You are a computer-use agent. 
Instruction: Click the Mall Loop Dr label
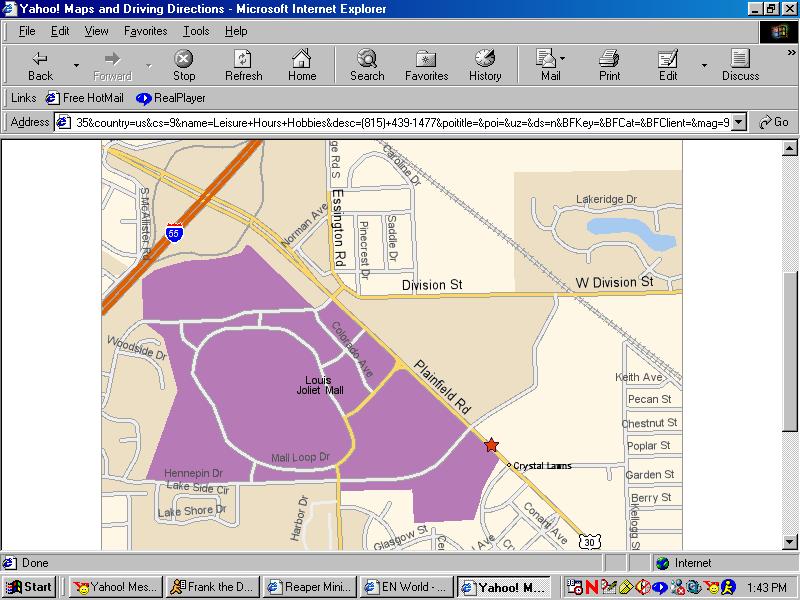coord(301,457)
